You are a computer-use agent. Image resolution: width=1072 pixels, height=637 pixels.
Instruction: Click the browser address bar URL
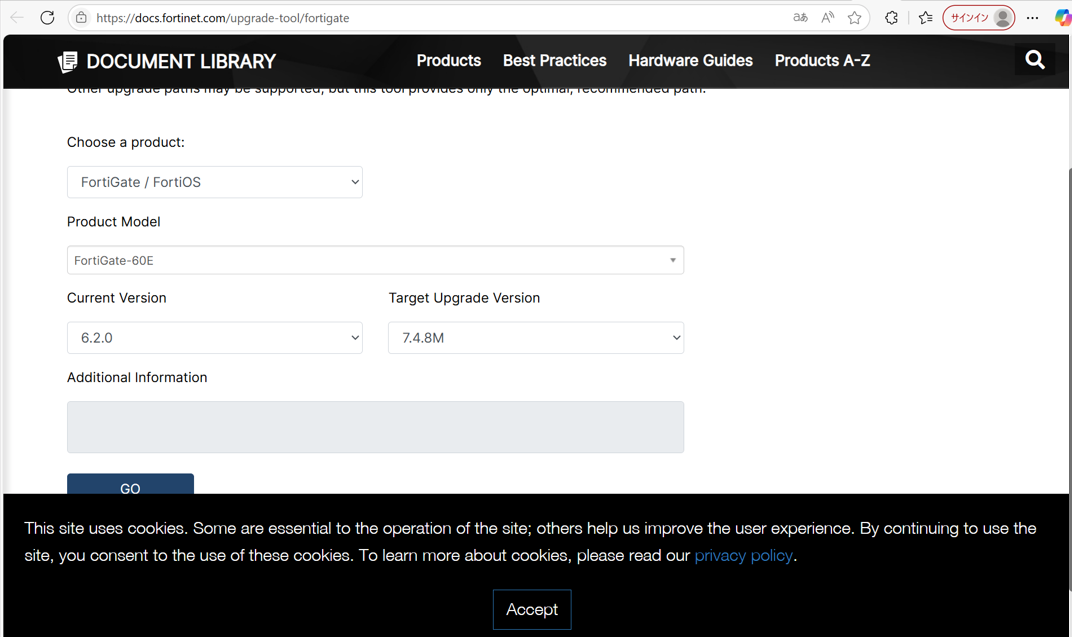223,18
